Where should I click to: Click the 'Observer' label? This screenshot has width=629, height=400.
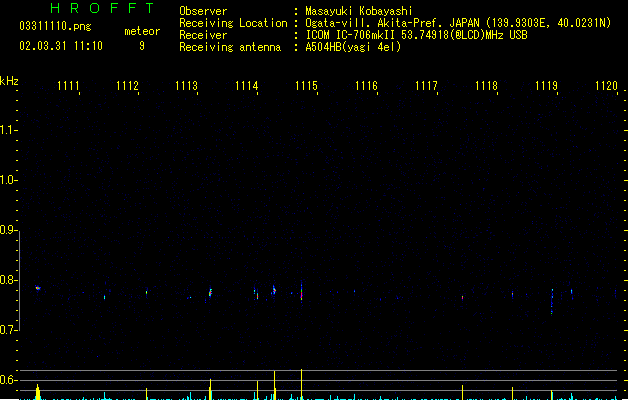(x=203, y=11)
